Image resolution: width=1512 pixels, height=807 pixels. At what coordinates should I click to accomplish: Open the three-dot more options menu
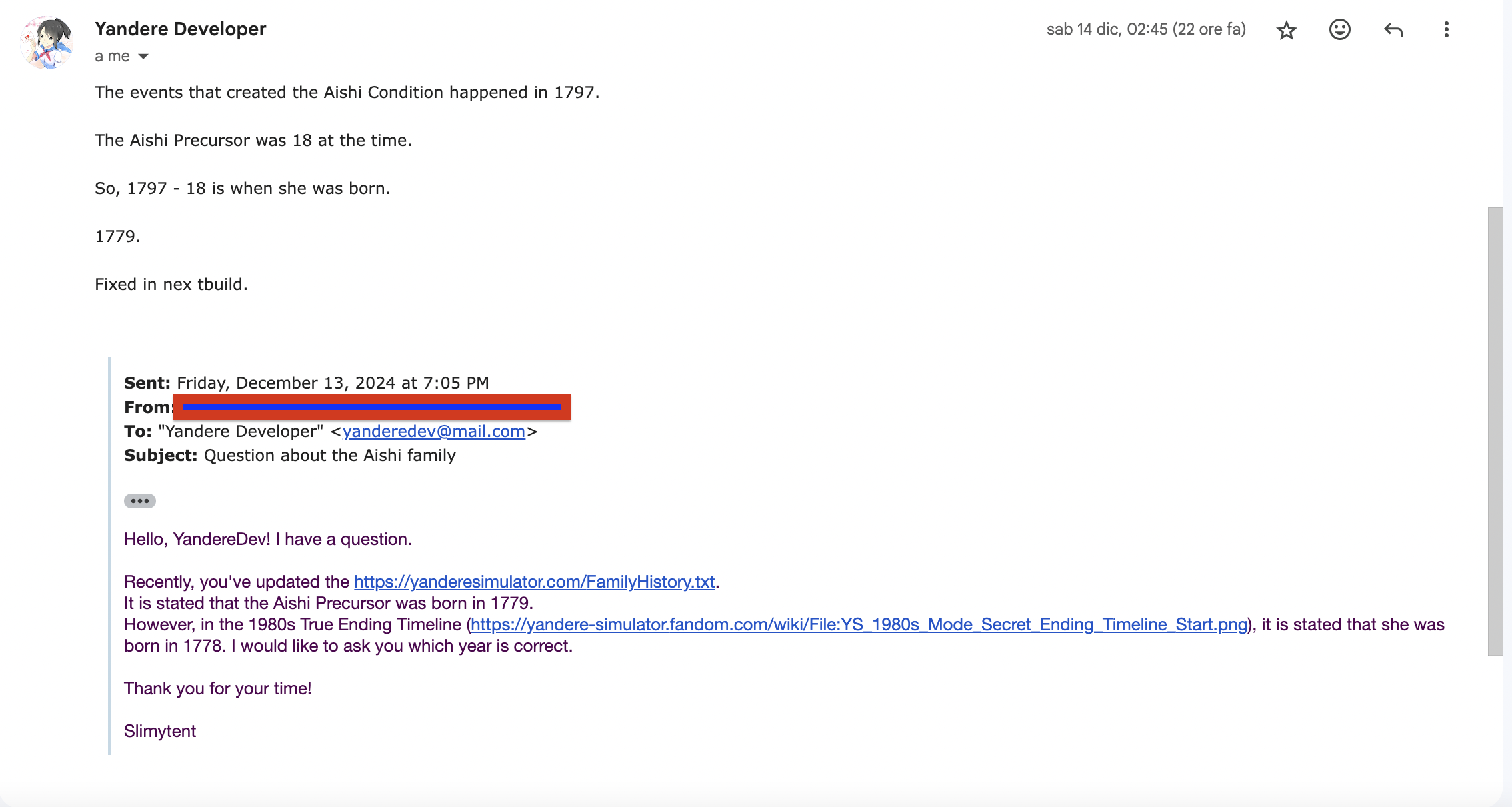1446,29
